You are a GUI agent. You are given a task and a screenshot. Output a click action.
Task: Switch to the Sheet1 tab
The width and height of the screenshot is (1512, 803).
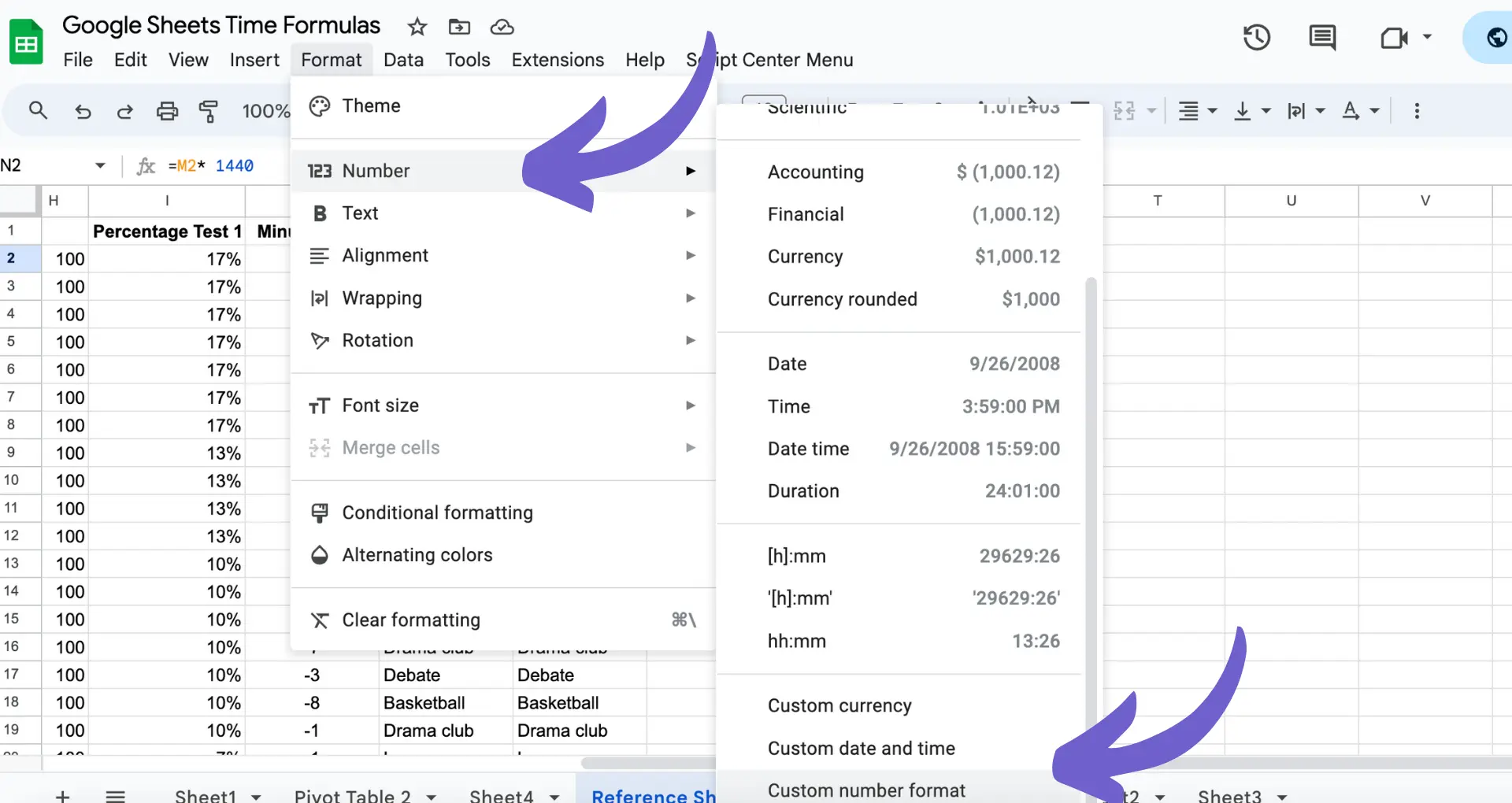coord(206,796)
